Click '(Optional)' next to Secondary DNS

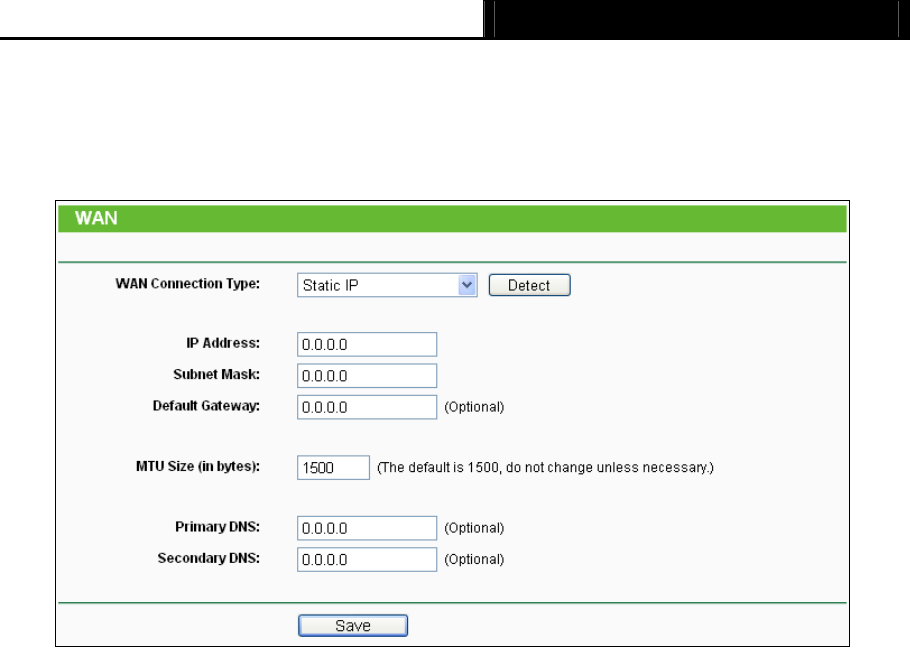474,559
